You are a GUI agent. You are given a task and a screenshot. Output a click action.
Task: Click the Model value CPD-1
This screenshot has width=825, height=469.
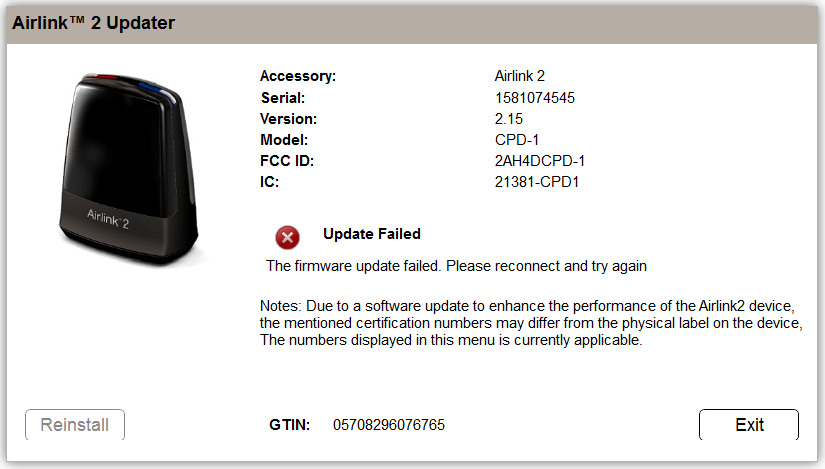(517, 140)
